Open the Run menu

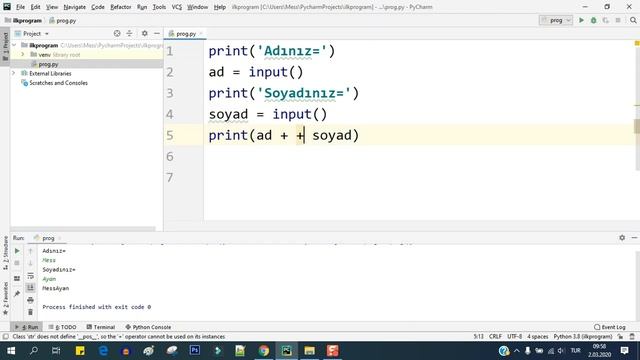tap(142, 7)
